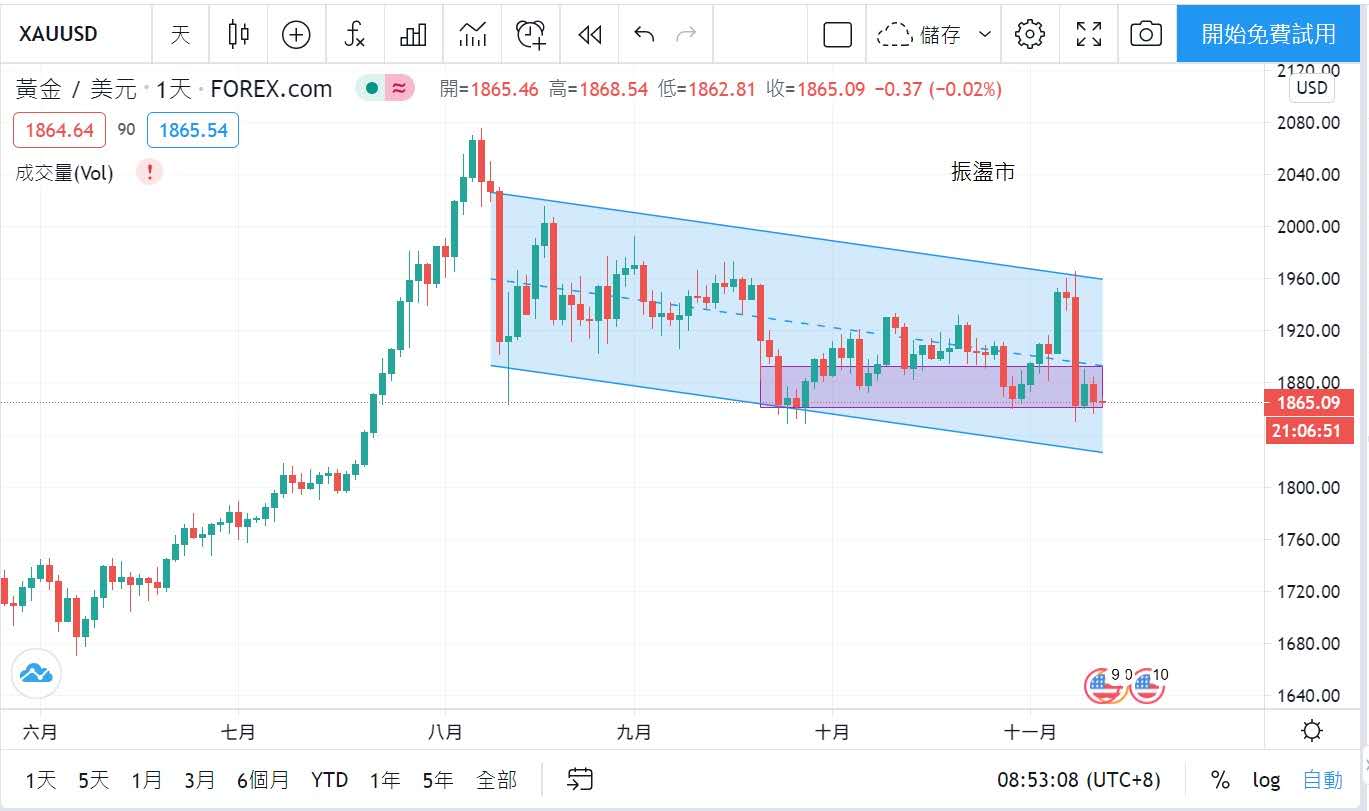The width and height of the screenshot is (1369, 811).
Task: Click the 開始免費試用 free trial button
Action: click(1268, 35)
